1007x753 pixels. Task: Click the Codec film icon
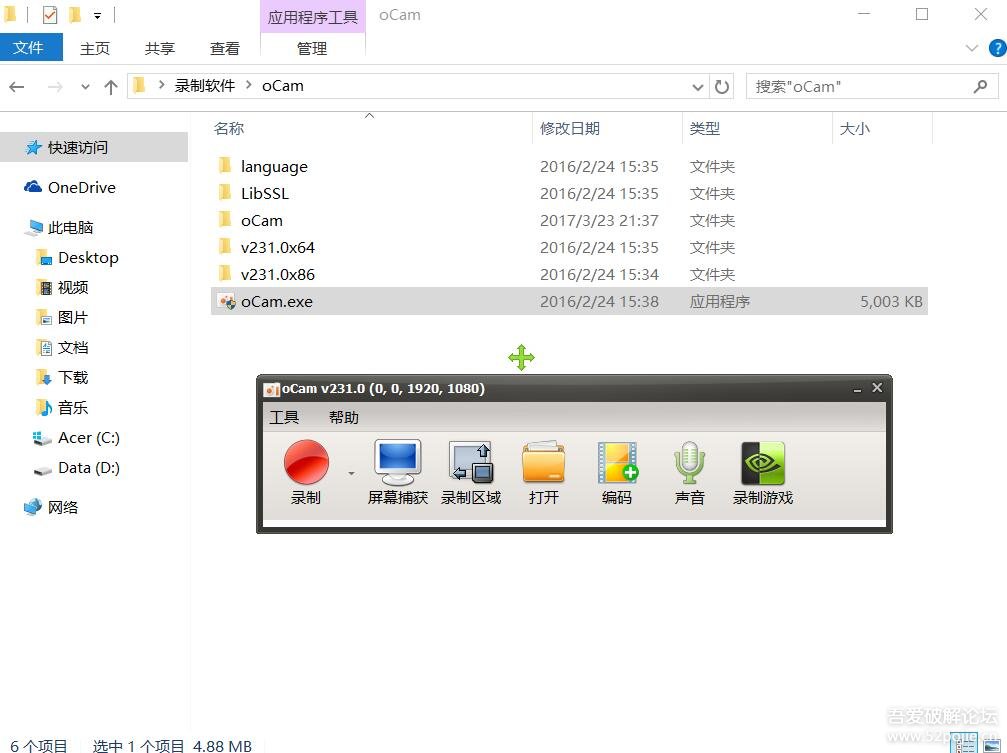617,465
